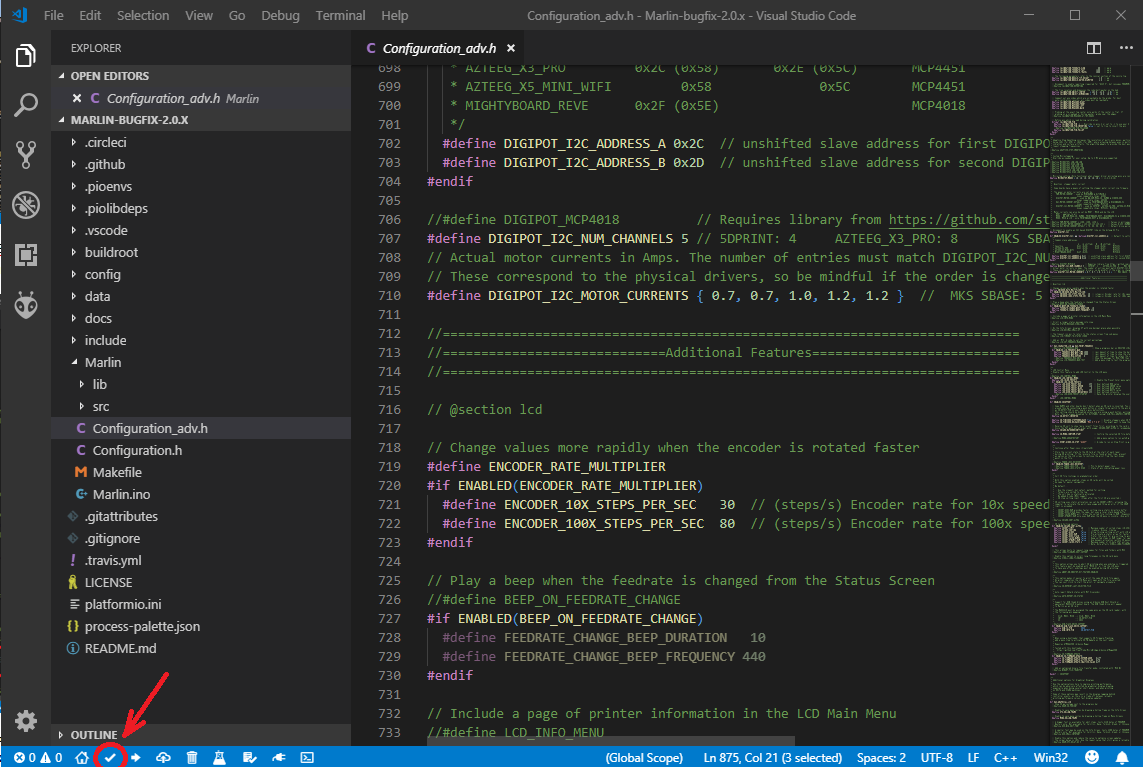Screen dimensions: 1143x767
Task: Click the PlatformIO Home icon in status bar
Action: click(x=82, y=758)
